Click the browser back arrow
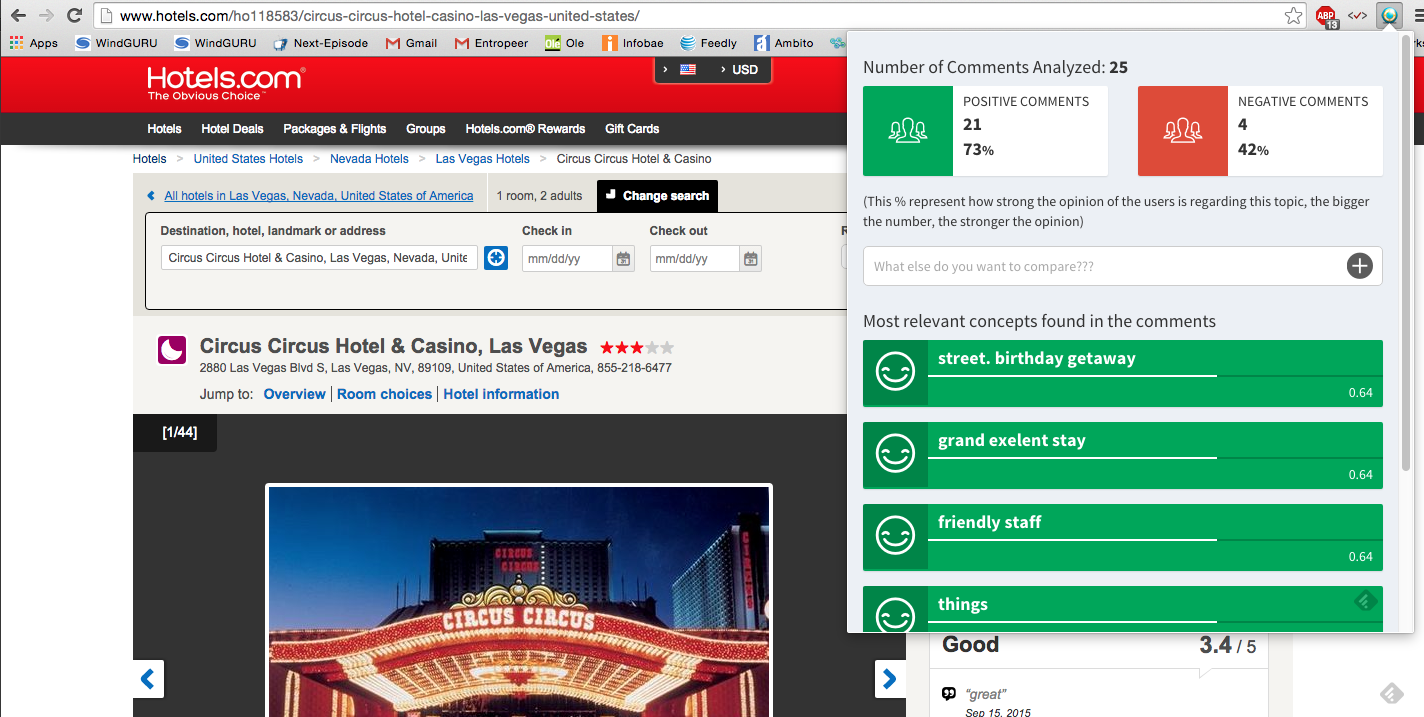 click(x=18, y=15)
